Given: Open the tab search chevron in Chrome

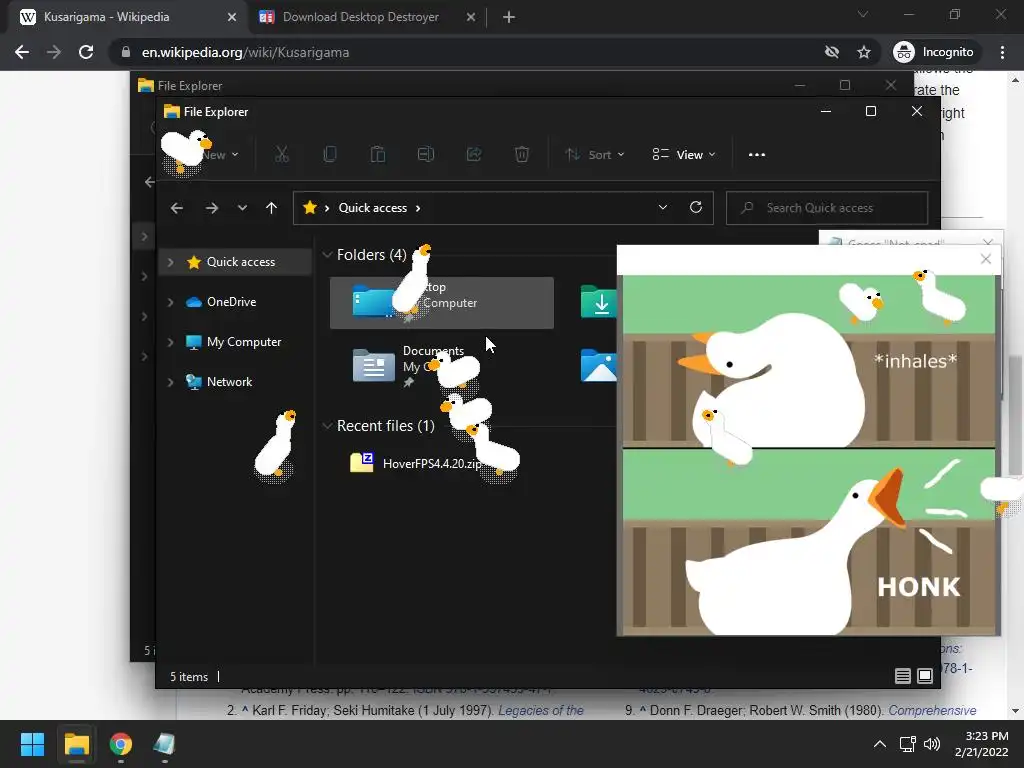Looking at the screenshot, I should click(863, 14).
